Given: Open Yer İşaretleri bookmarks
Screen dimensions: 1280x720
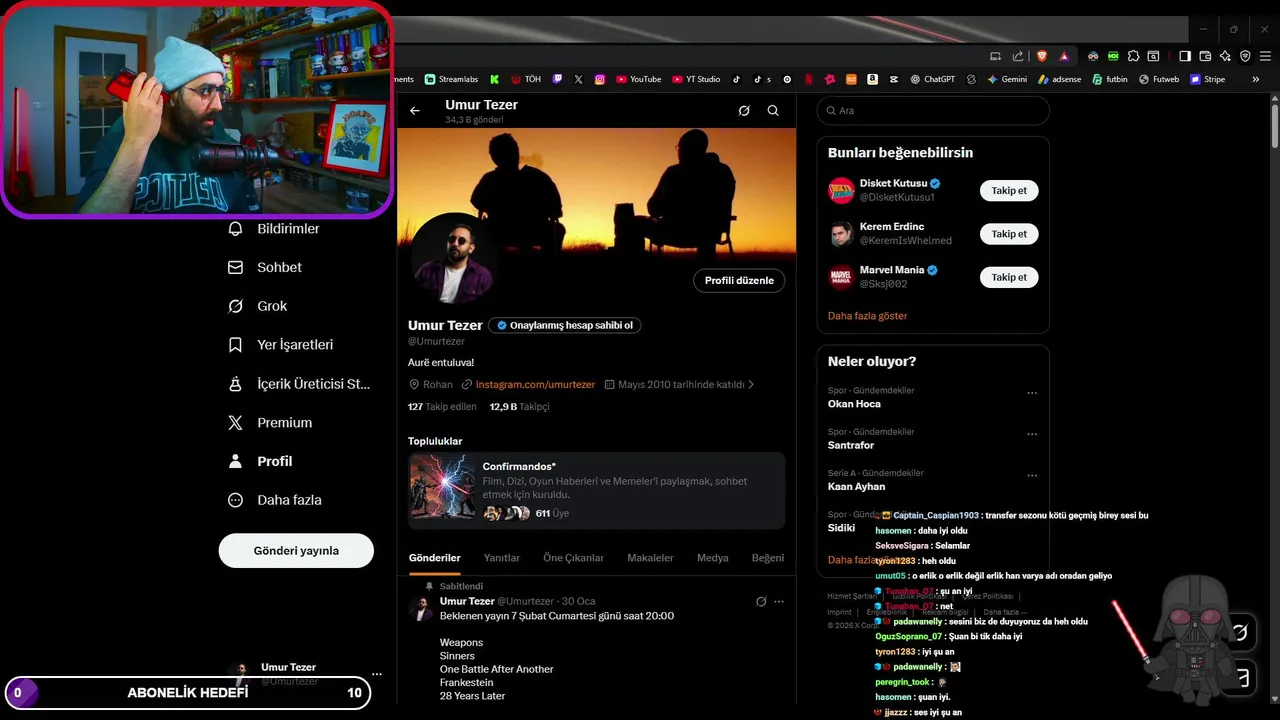Looking at the screenshot, I should point(281,345).
